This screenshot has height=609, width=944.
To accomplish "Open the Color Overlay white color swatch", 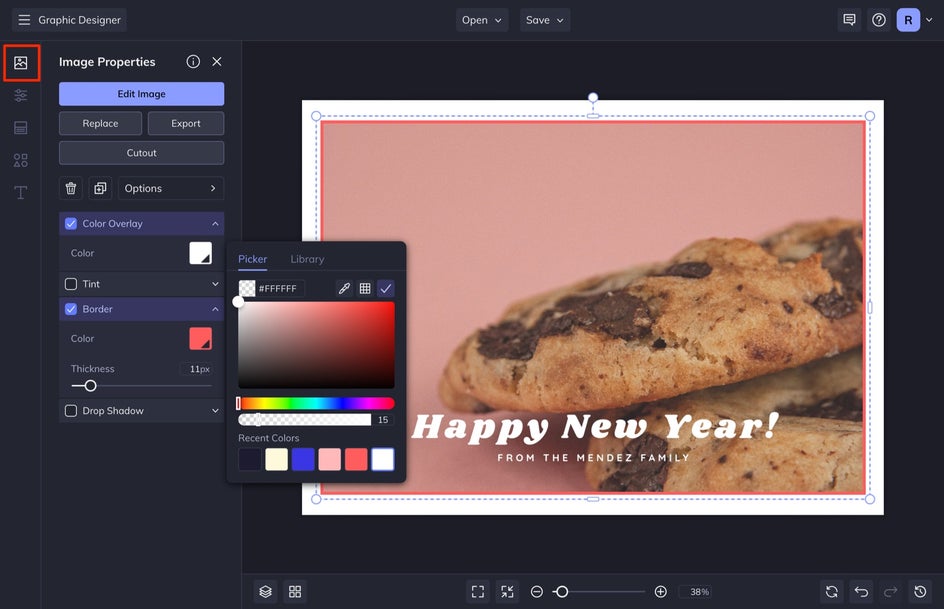I will coord(200,253).
